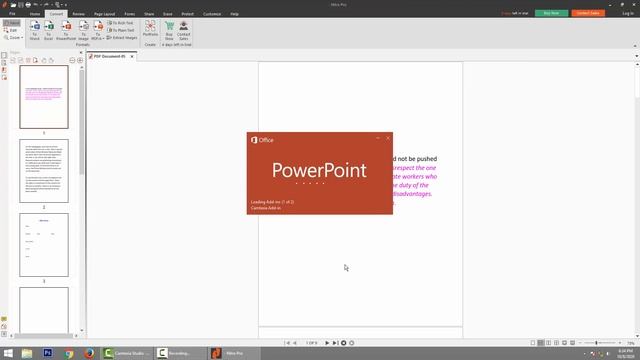640x360 pixels.
Task: Switch to the Protect ribbon tab
Action: point(187,14)
